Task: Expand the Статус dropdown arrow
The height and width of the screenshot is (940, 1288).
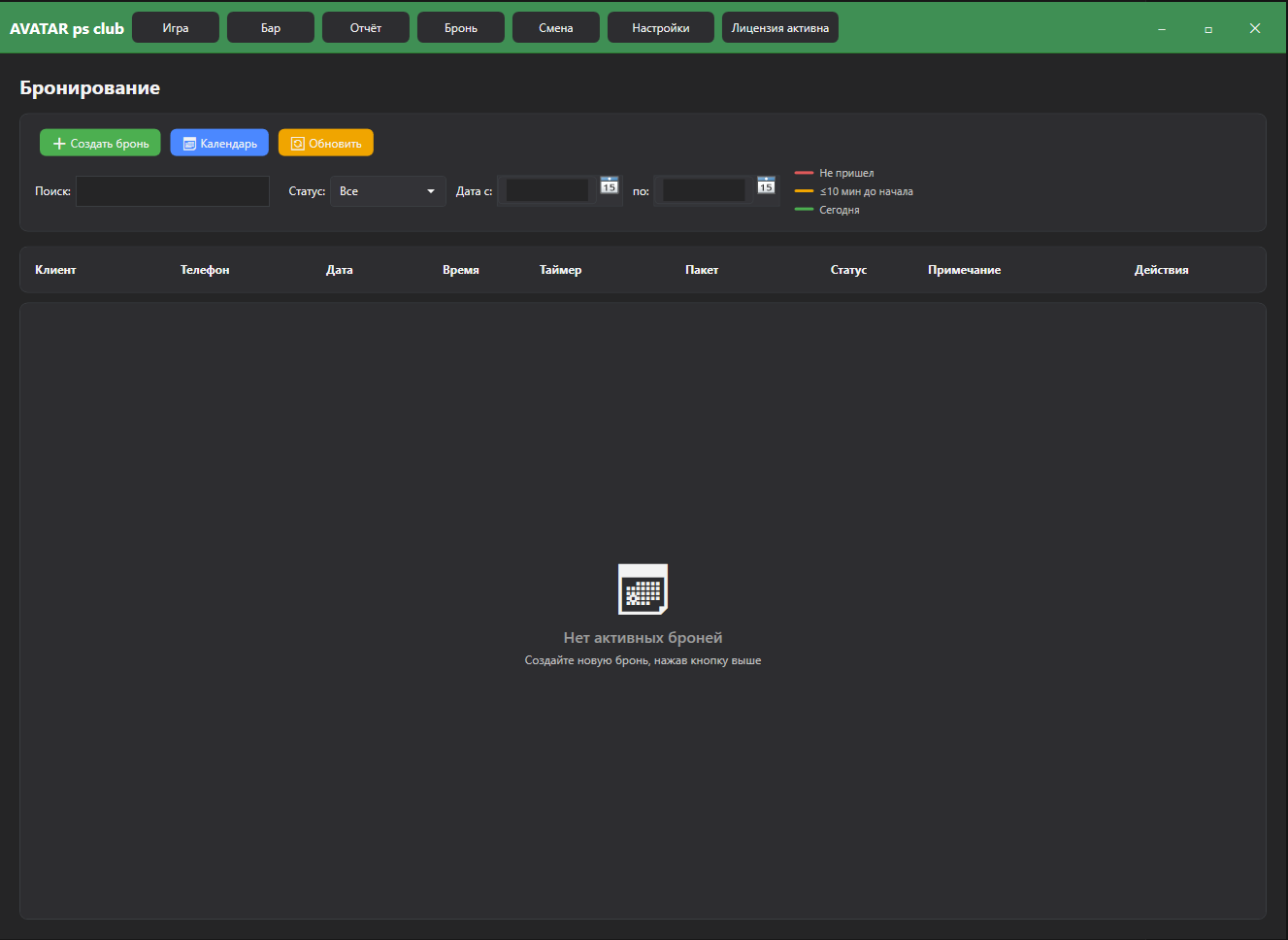Action: tap(431, 191)
